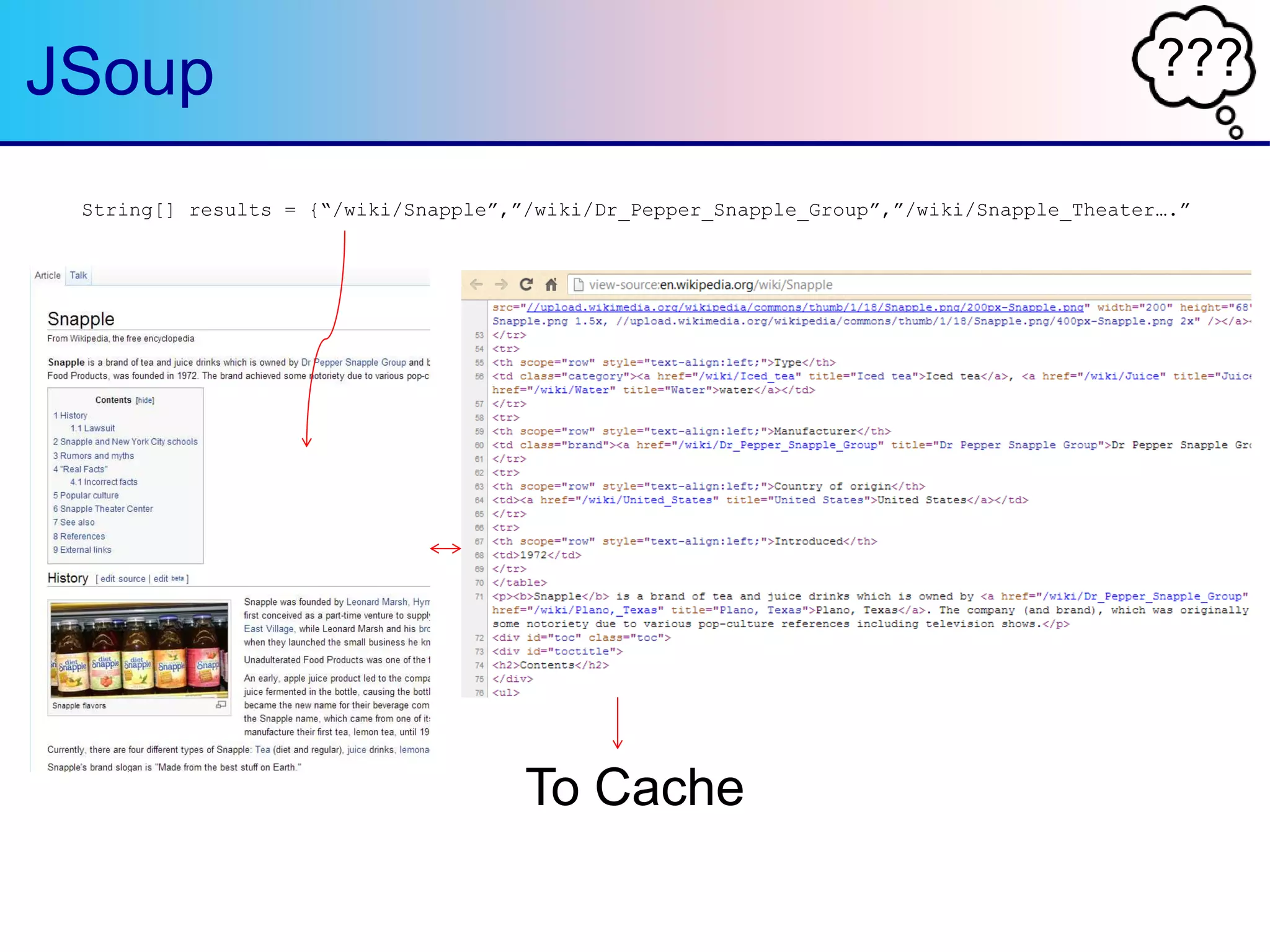The width and height of the screenshot is (1270, 952).
Task: Click source line number 60
Action: click(479, 445)
